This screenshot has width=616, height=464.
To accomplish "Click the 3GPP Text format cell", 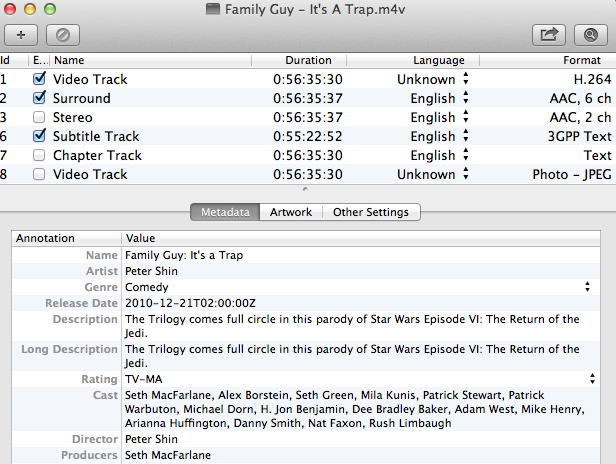I will tap(579, 136).
